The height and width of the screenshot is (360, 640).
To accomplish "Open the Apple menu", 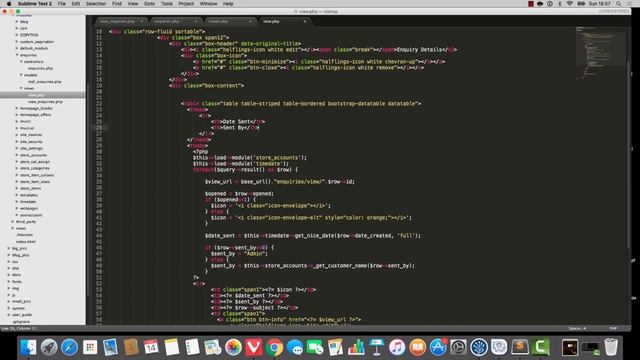I will (x=9, y=4).
